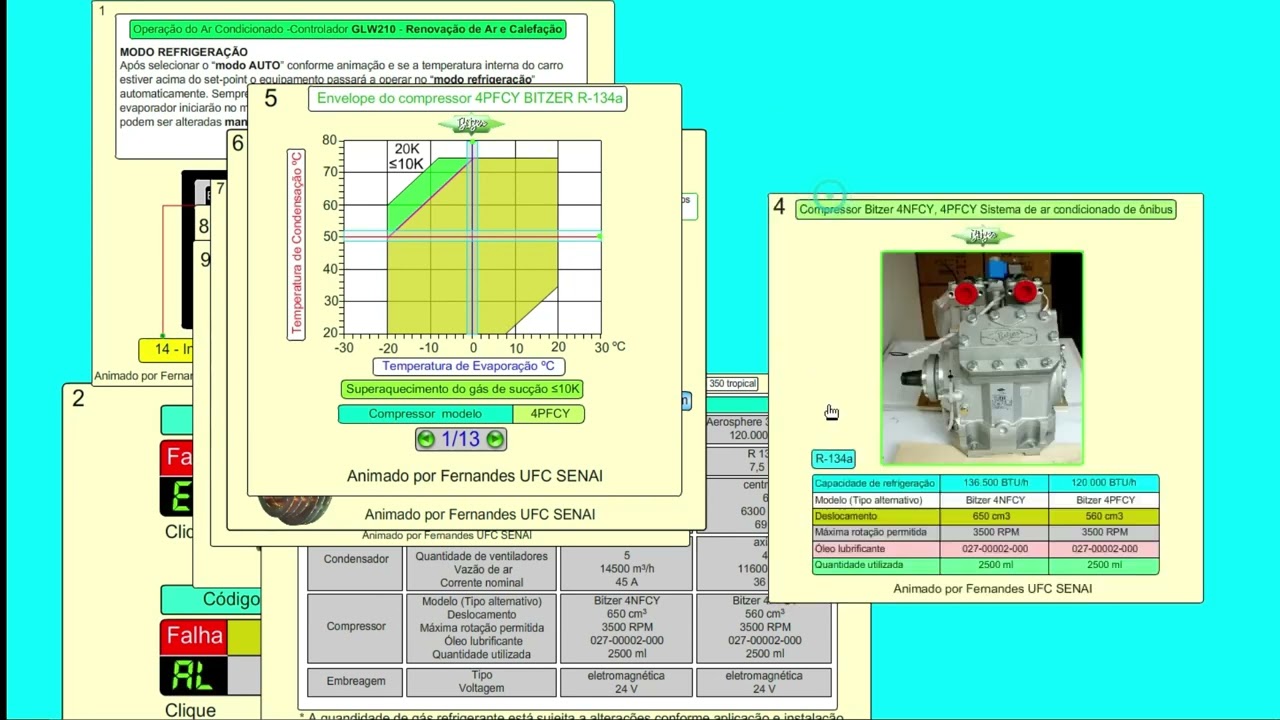The height and width of the screenshot is (720, 1280).
Task: Click the '1/13' slide counter
Action: point(460,439)
